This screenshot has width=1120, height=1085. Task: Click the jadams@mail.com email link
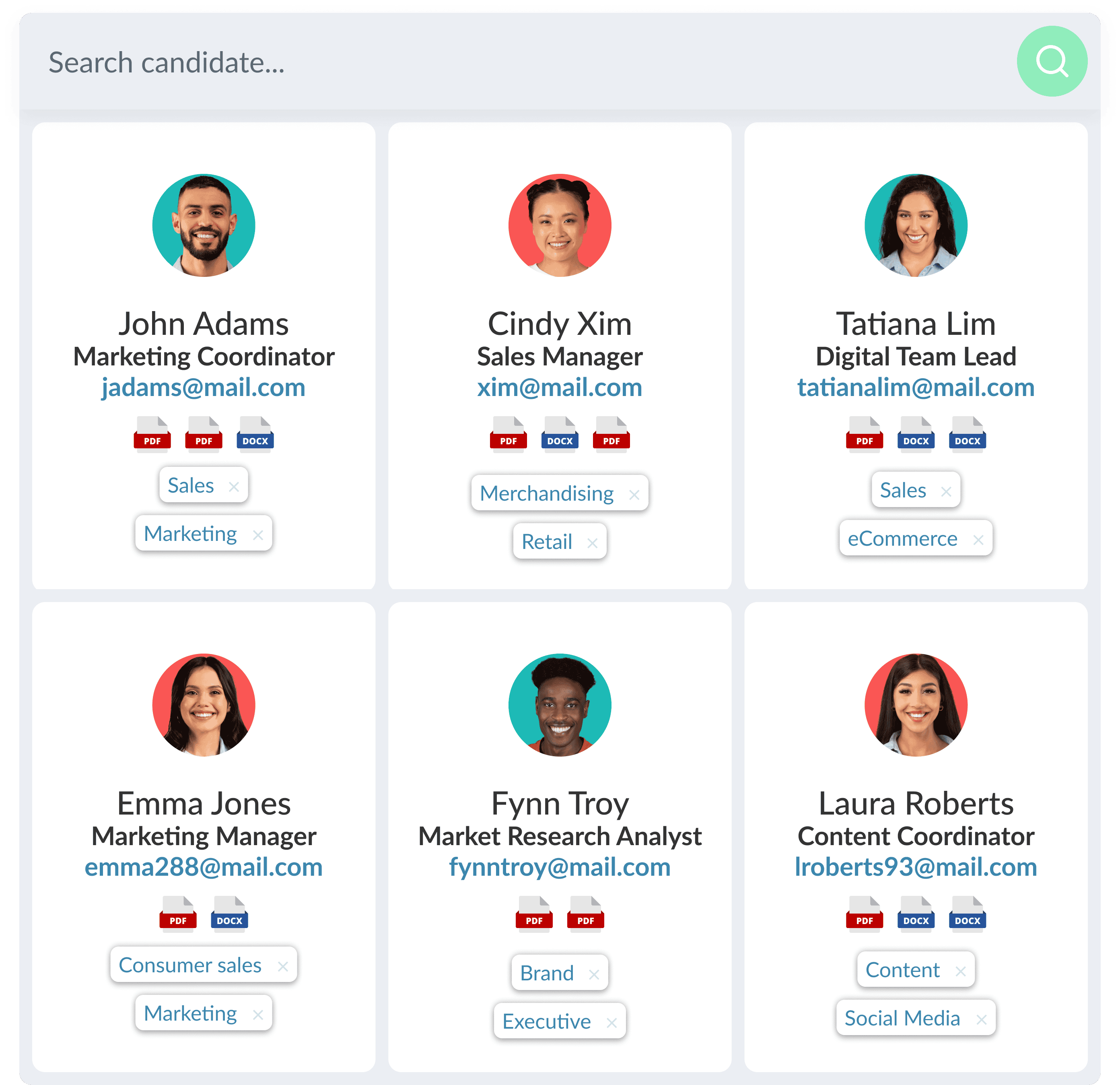(x=204, y=388)
